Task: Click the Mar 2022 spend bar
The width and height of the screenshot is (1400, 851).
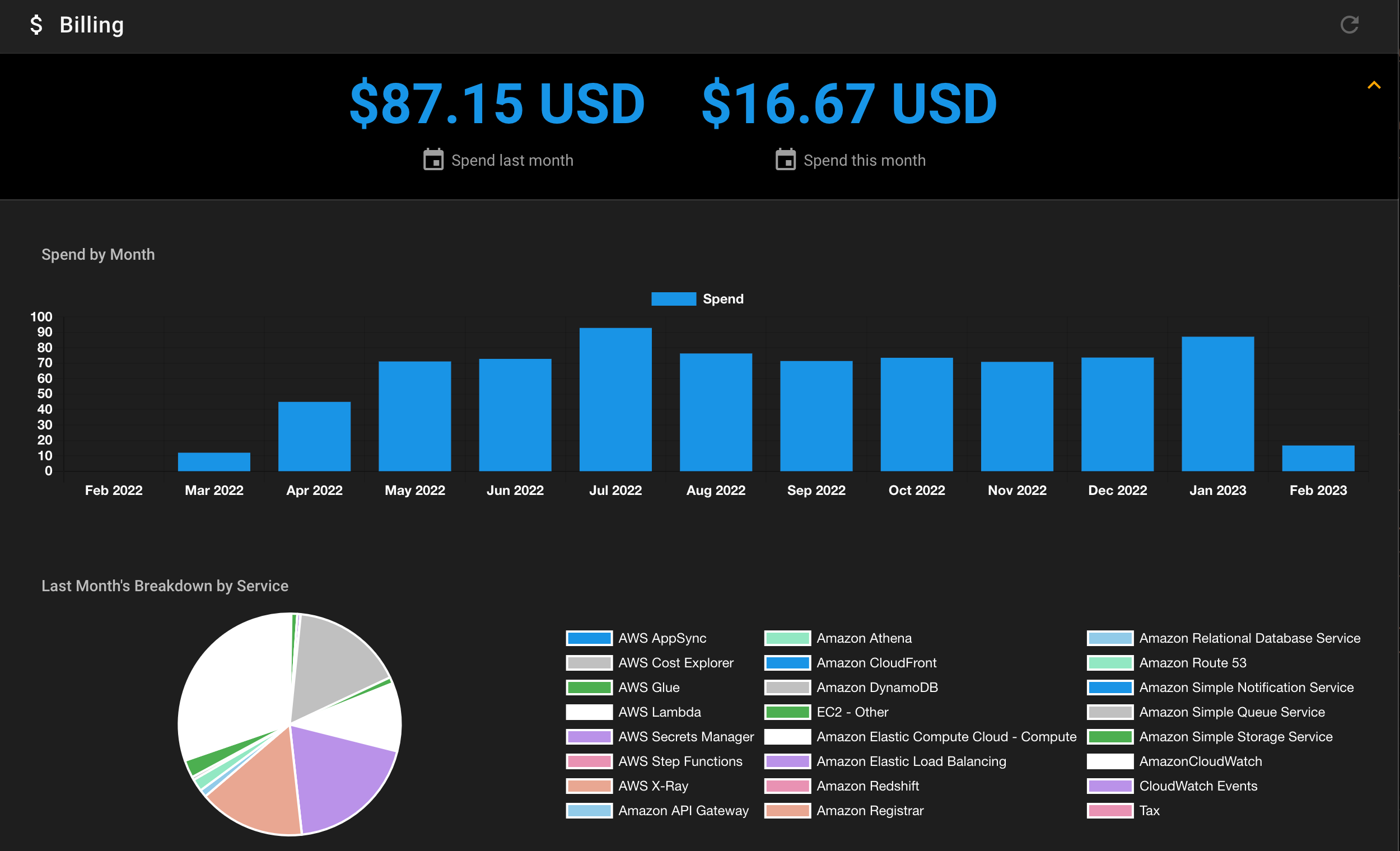Action: click(214, 462)
